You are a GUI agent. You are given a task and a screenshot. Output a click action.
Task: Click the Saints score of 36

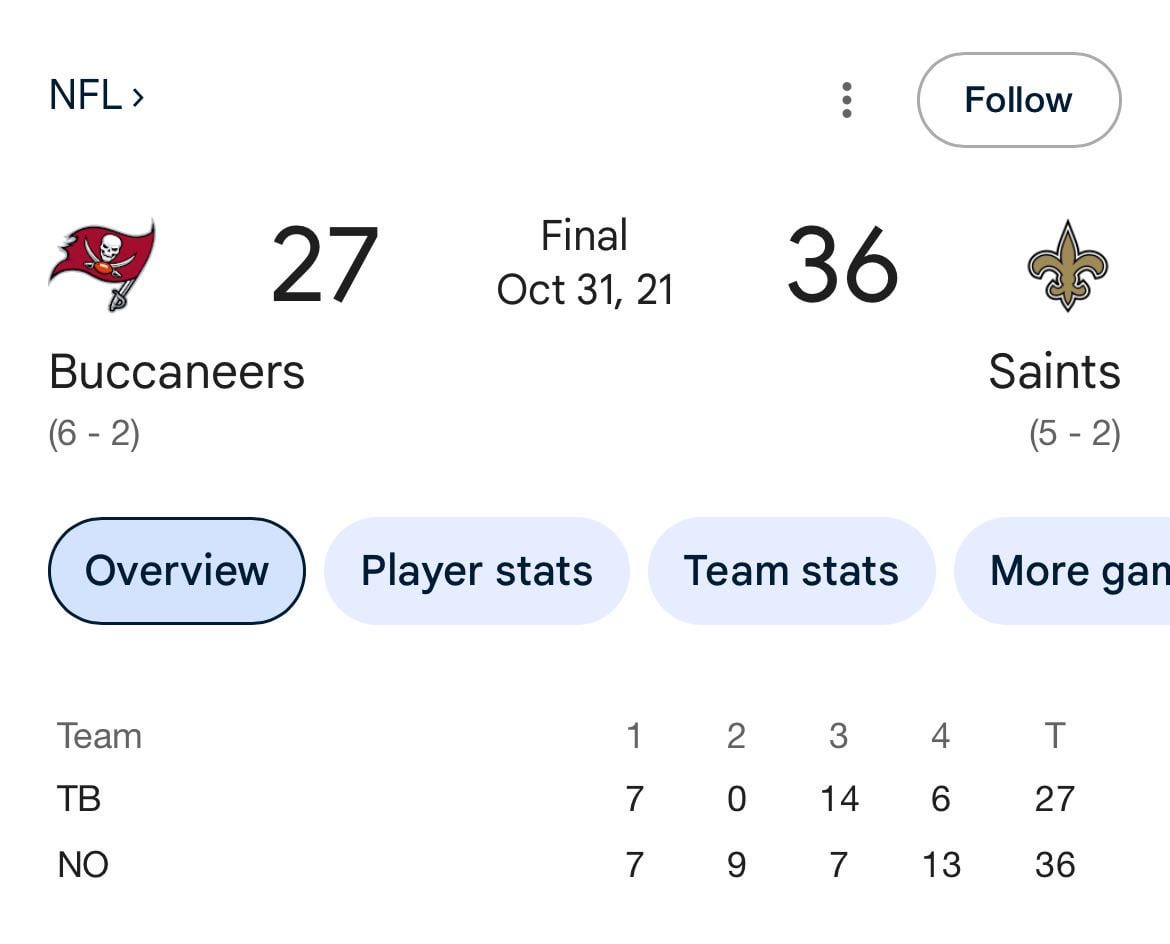842,266
